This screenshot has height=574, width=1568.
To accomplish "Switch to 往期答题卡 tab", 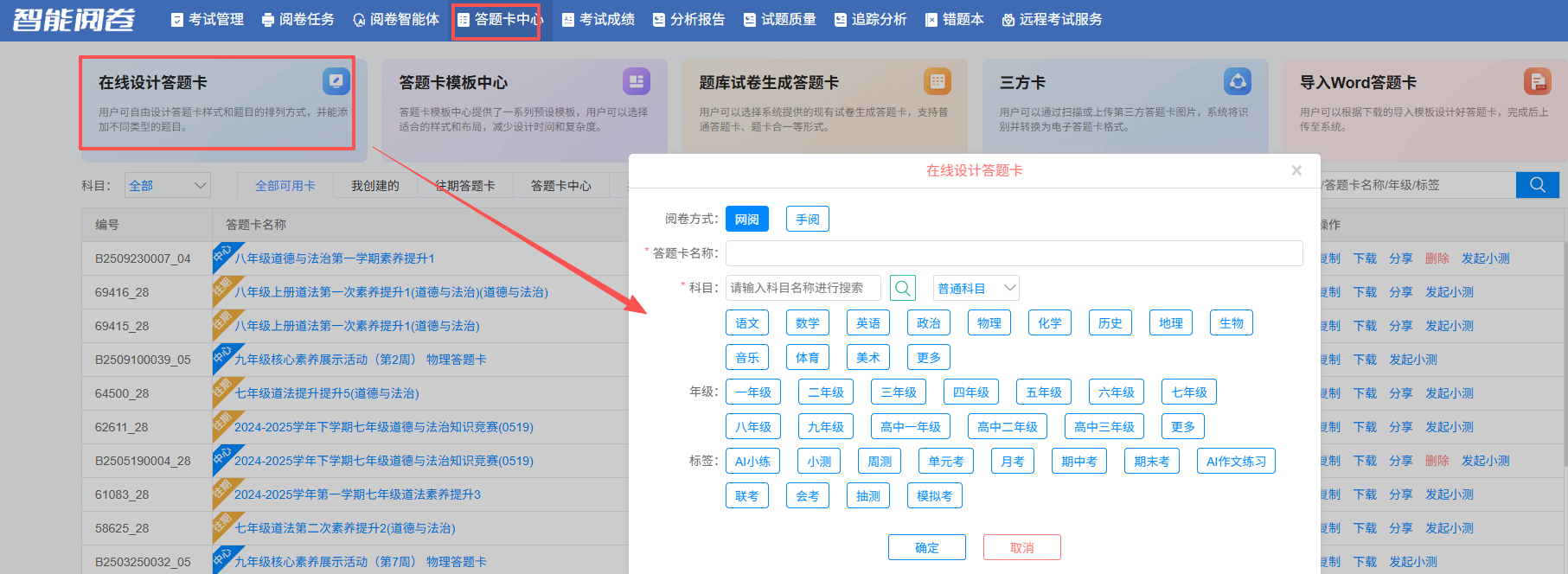I will point(465,185).
